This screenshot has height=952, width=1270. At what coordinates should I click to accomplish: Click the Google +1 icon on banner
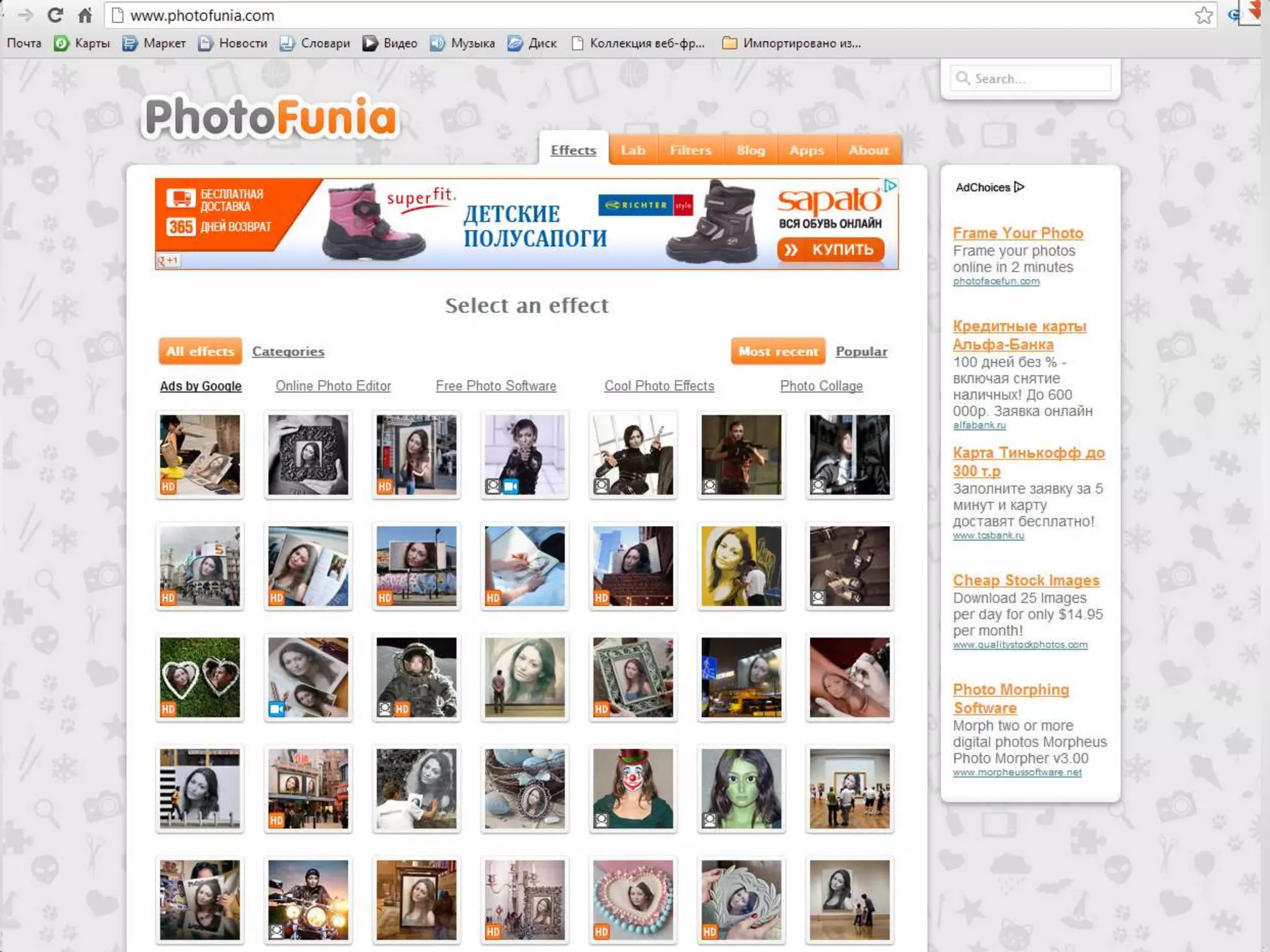(168, 261)
